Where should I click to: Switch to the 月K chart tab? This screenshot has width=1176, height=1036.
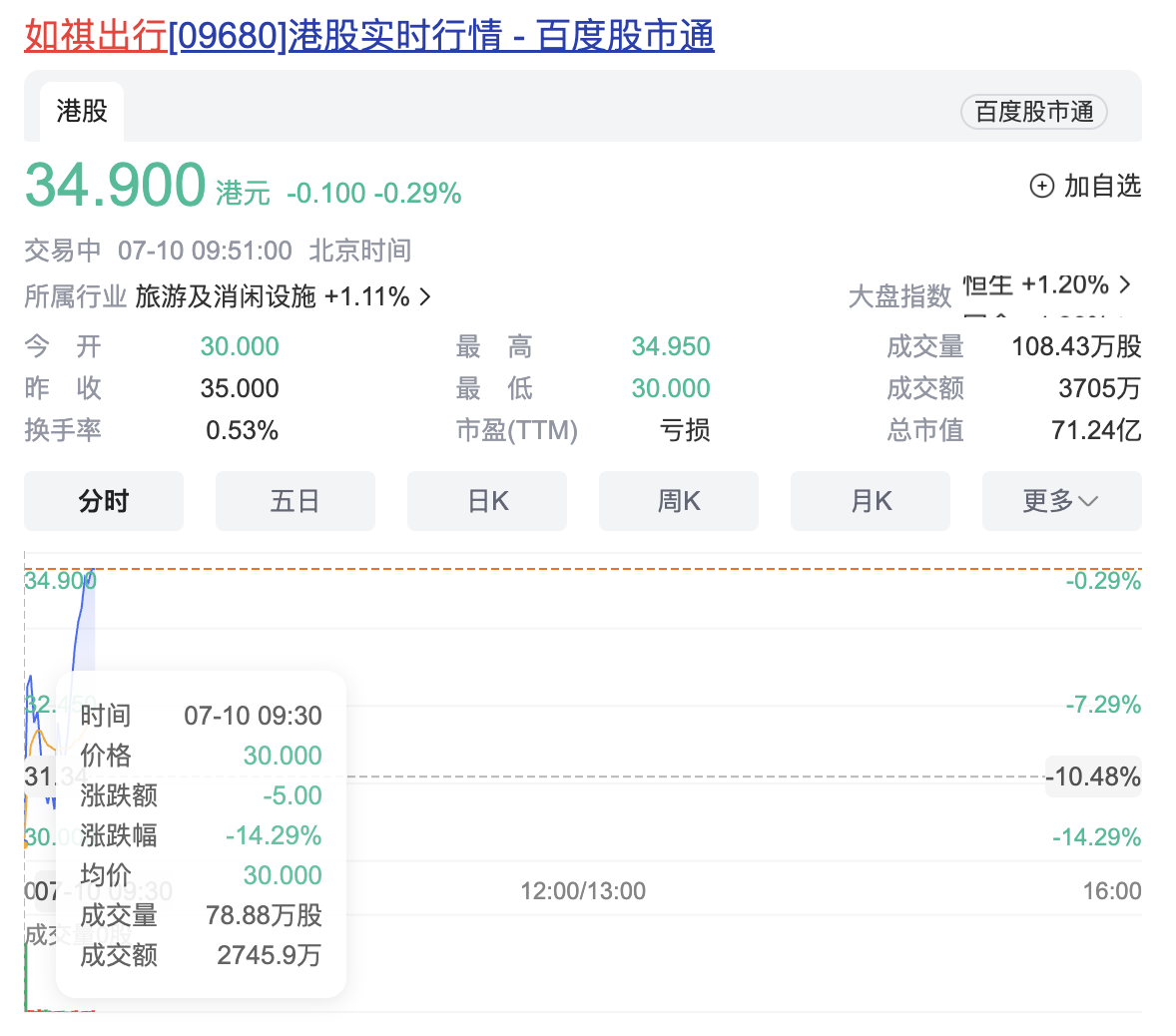click(x=870, y=501)
